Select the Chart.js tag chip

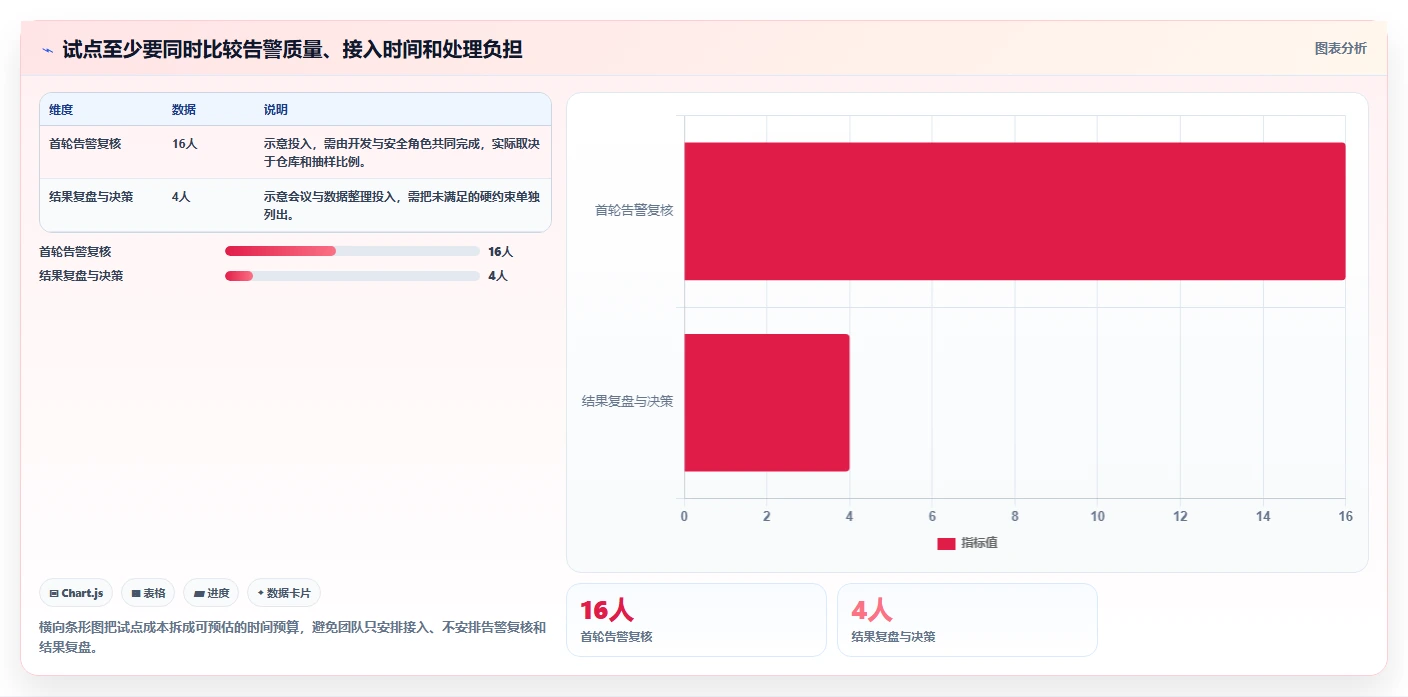click(76, 593)
